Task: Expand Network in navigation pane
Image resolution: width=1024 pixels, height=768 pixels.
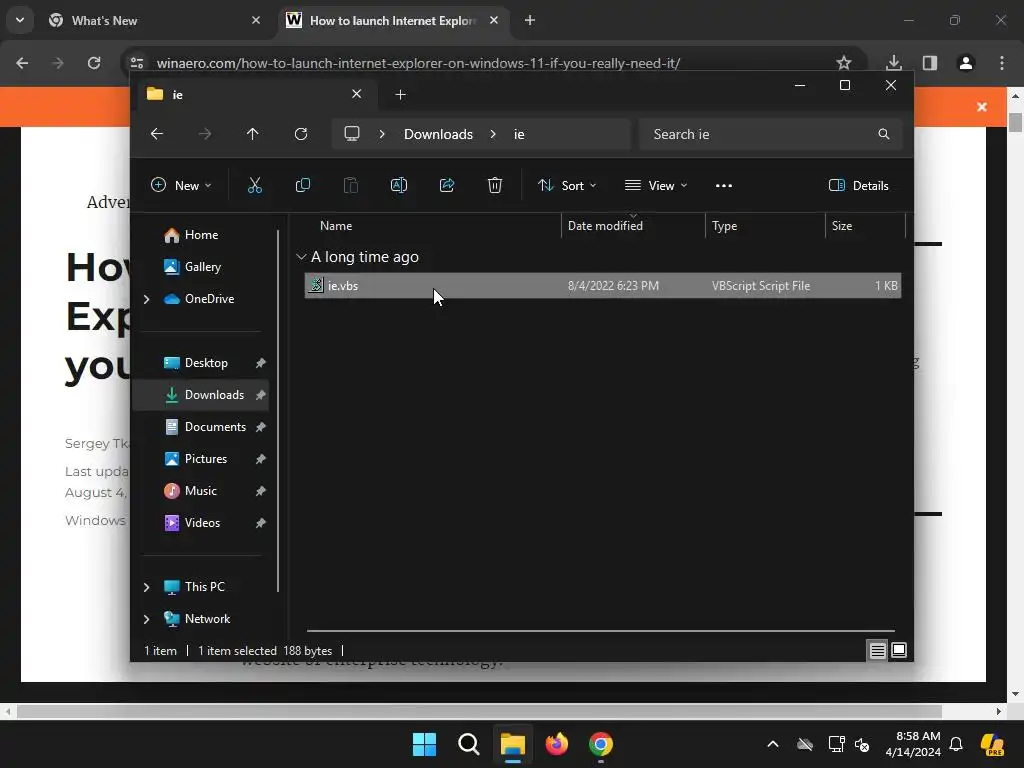Action: [x=146, y=619]
